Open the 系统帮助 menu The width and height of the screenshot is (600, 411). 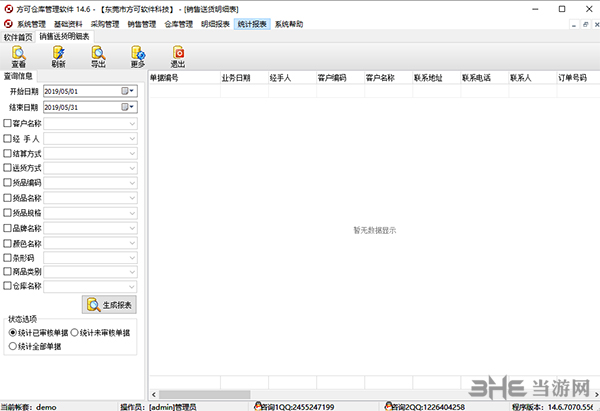[x=289, y=24]
